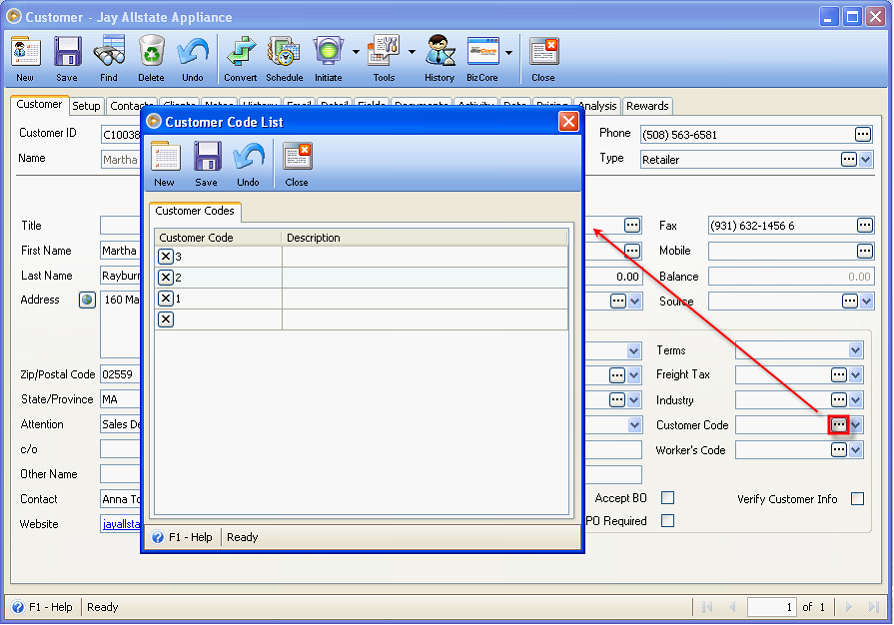This screenshot has height=625, width=894.
Task: Click the Description column header
Action: pyautogui.click(x=425, y=238)
